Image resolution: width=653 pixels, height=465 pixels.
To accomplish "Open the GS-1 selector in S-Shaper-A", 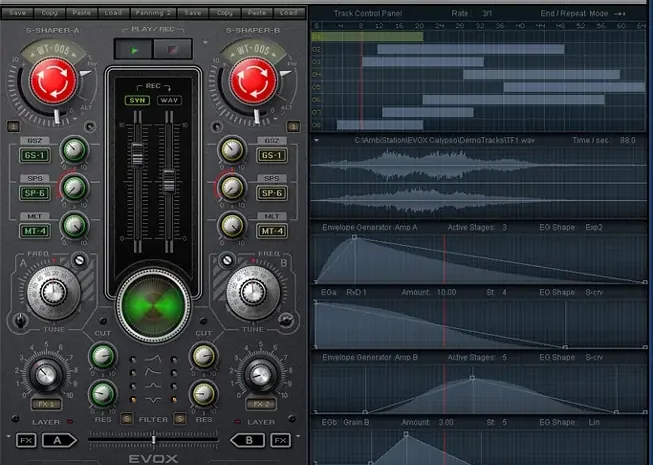I will pos(34,155).
